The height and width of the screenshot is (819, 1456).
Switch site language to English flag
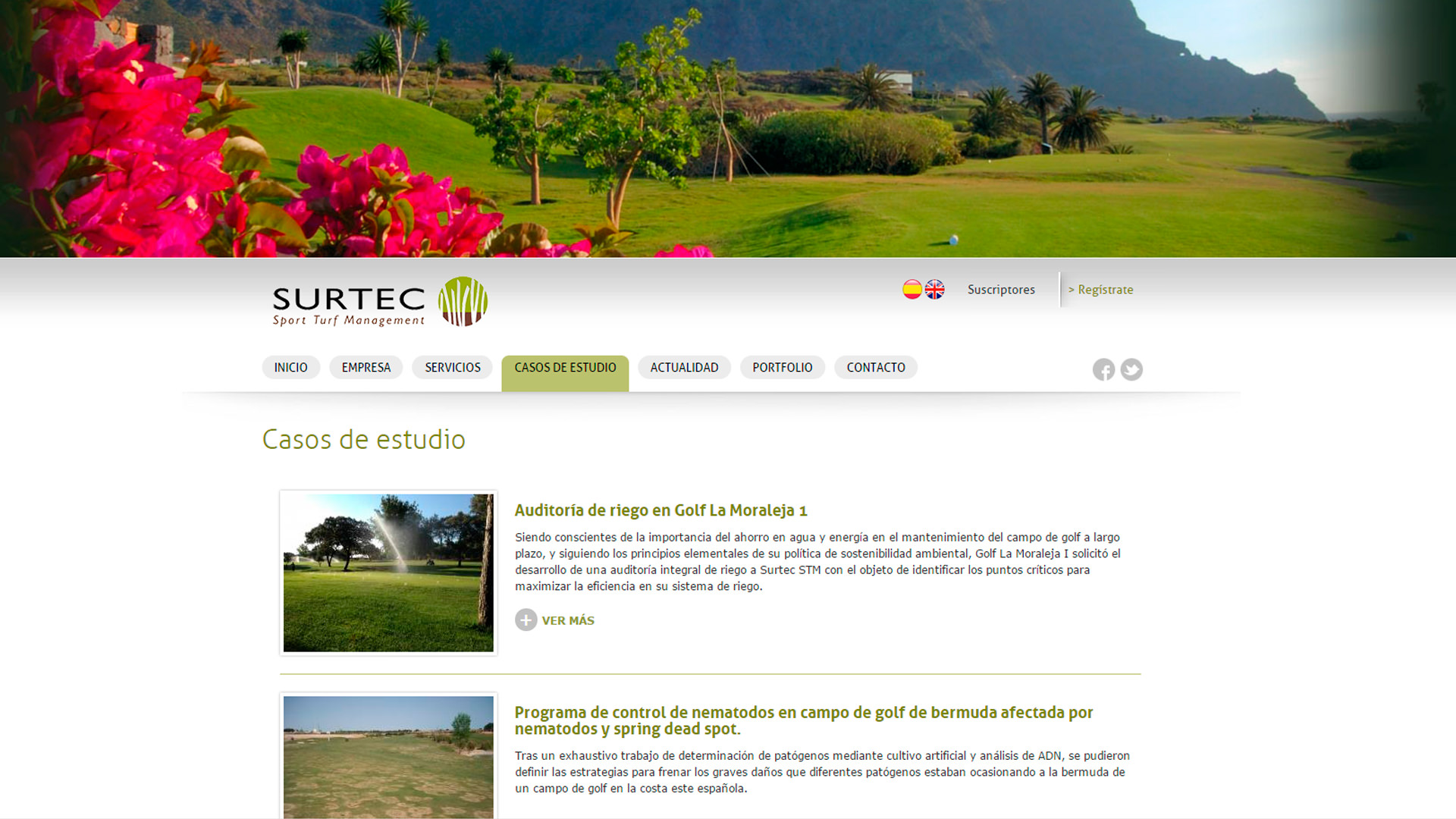point(934,290)
